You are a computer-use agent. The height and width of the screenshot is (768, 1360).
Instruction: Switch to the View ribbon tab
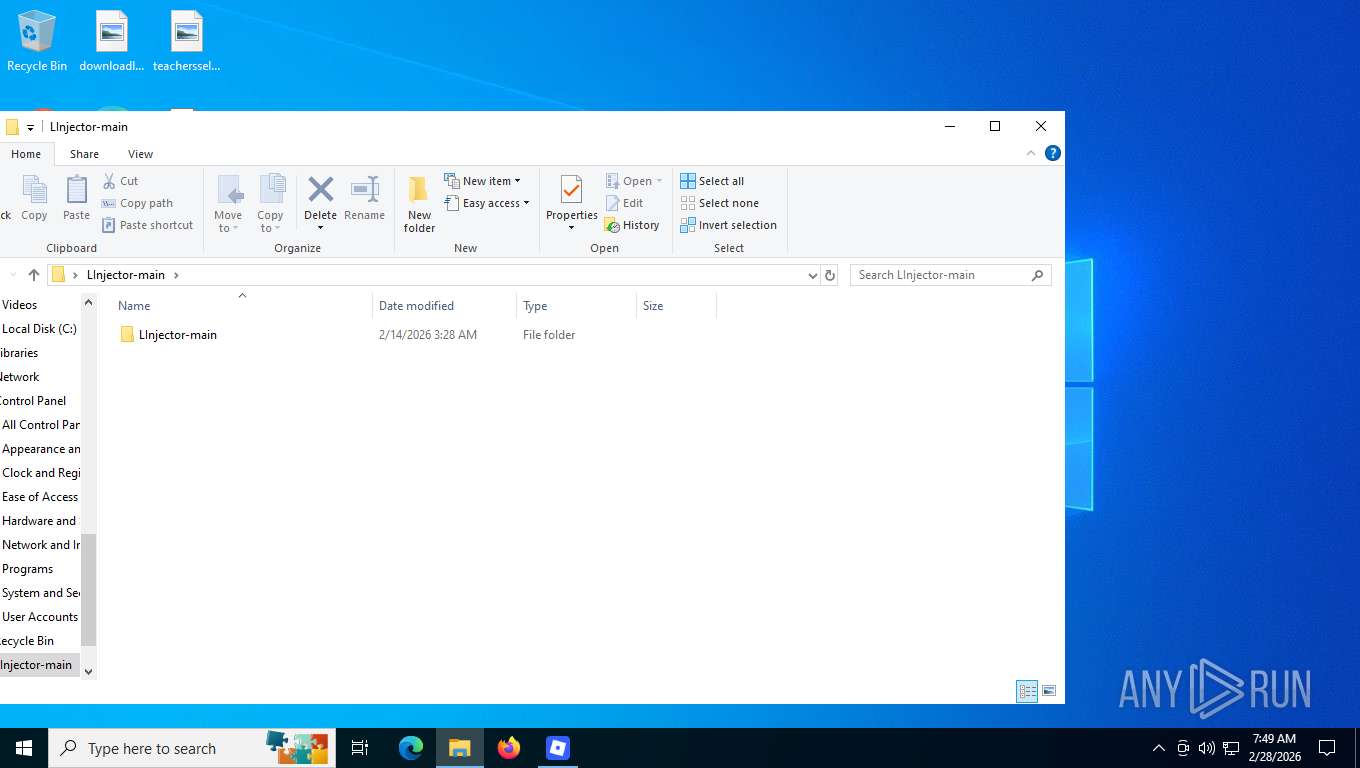140,154
